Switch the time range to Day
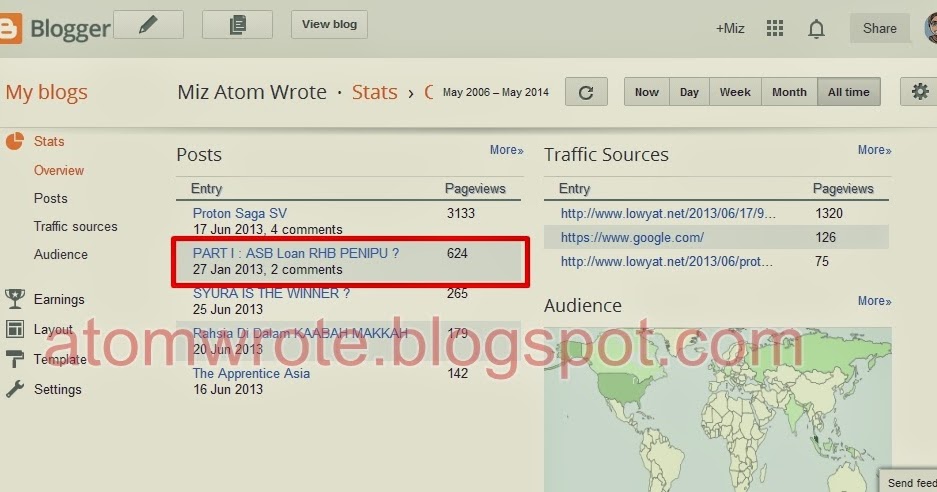 pyautogui.click(x=689, y=92)
